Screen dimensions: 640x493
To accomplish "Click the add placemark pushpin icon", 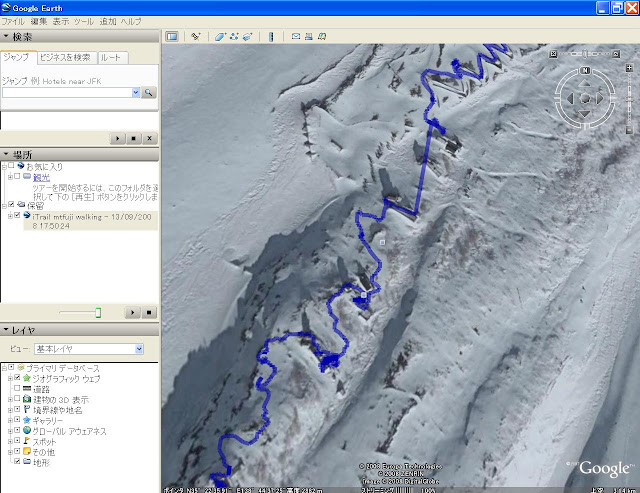I will click(196, 37).
